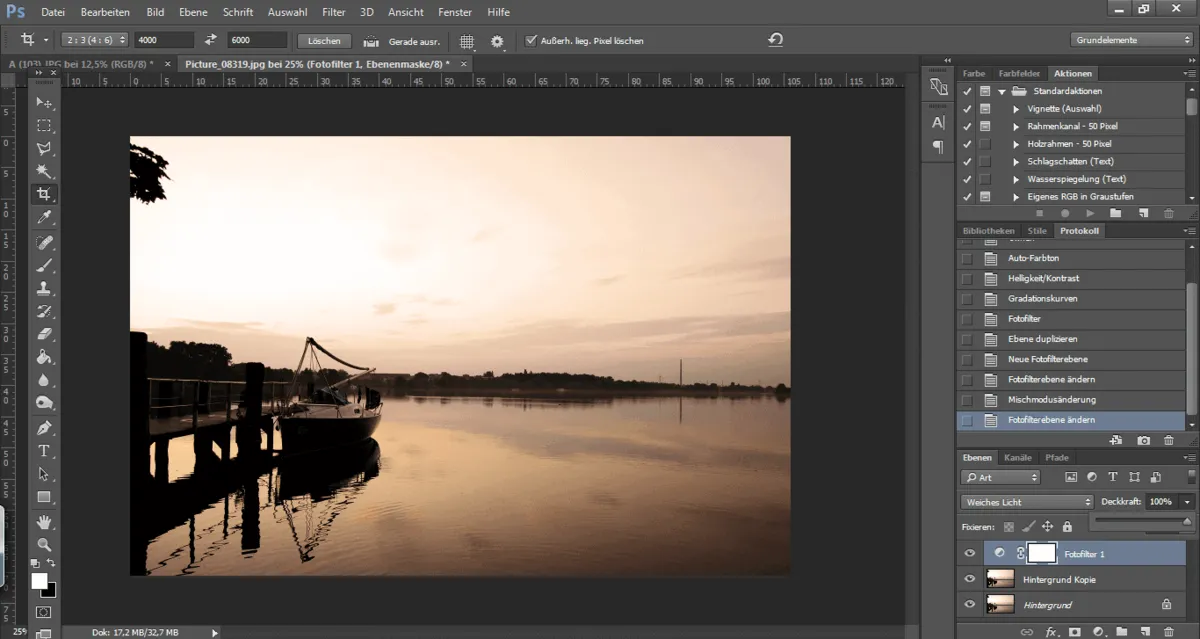The height and width of the screenshot is (639, 1200).
Task: Hide the Hintergrund layer
Action: [968, 604]
